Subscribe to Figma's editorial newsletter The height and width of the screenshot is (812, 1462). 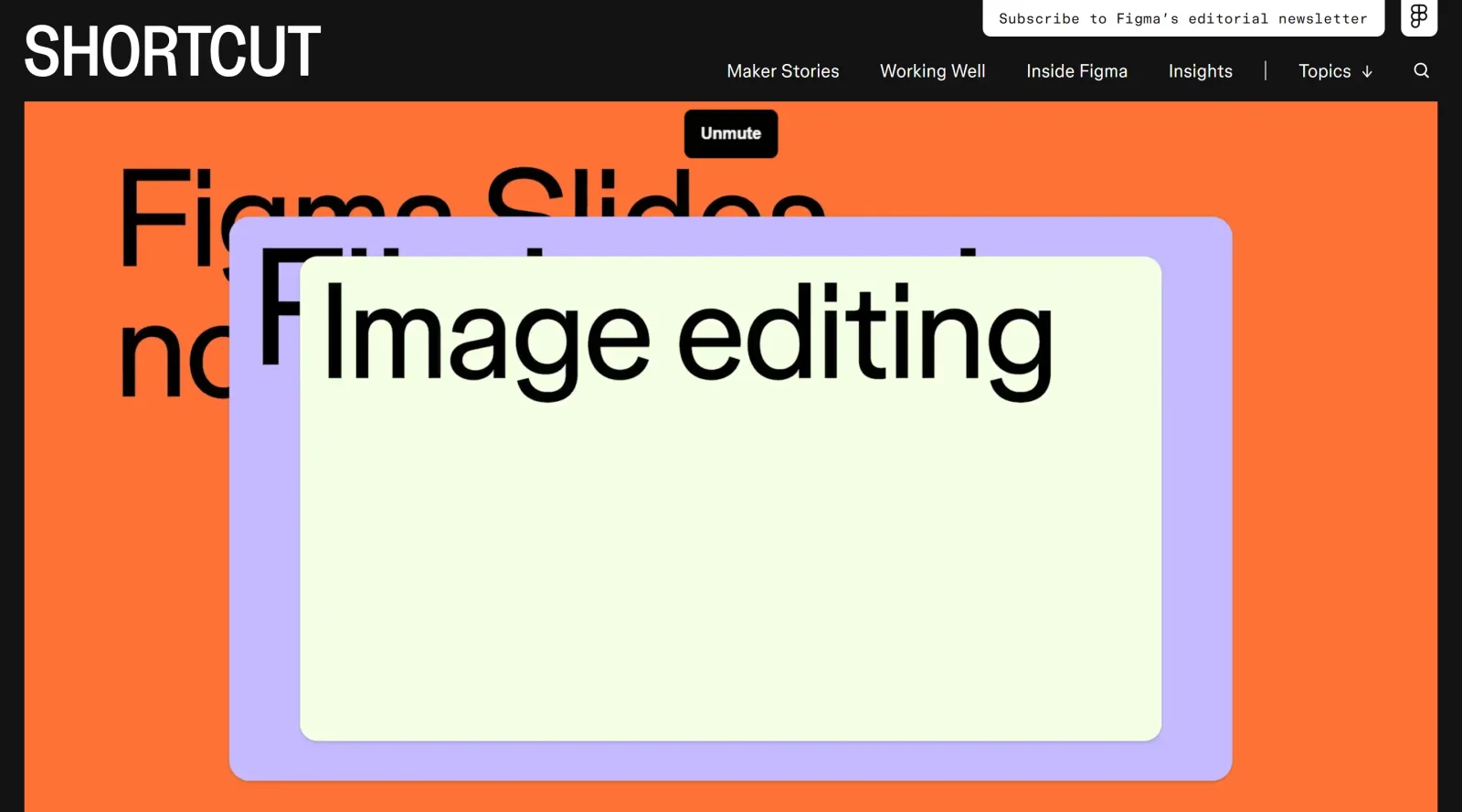tap(1183, 18)
